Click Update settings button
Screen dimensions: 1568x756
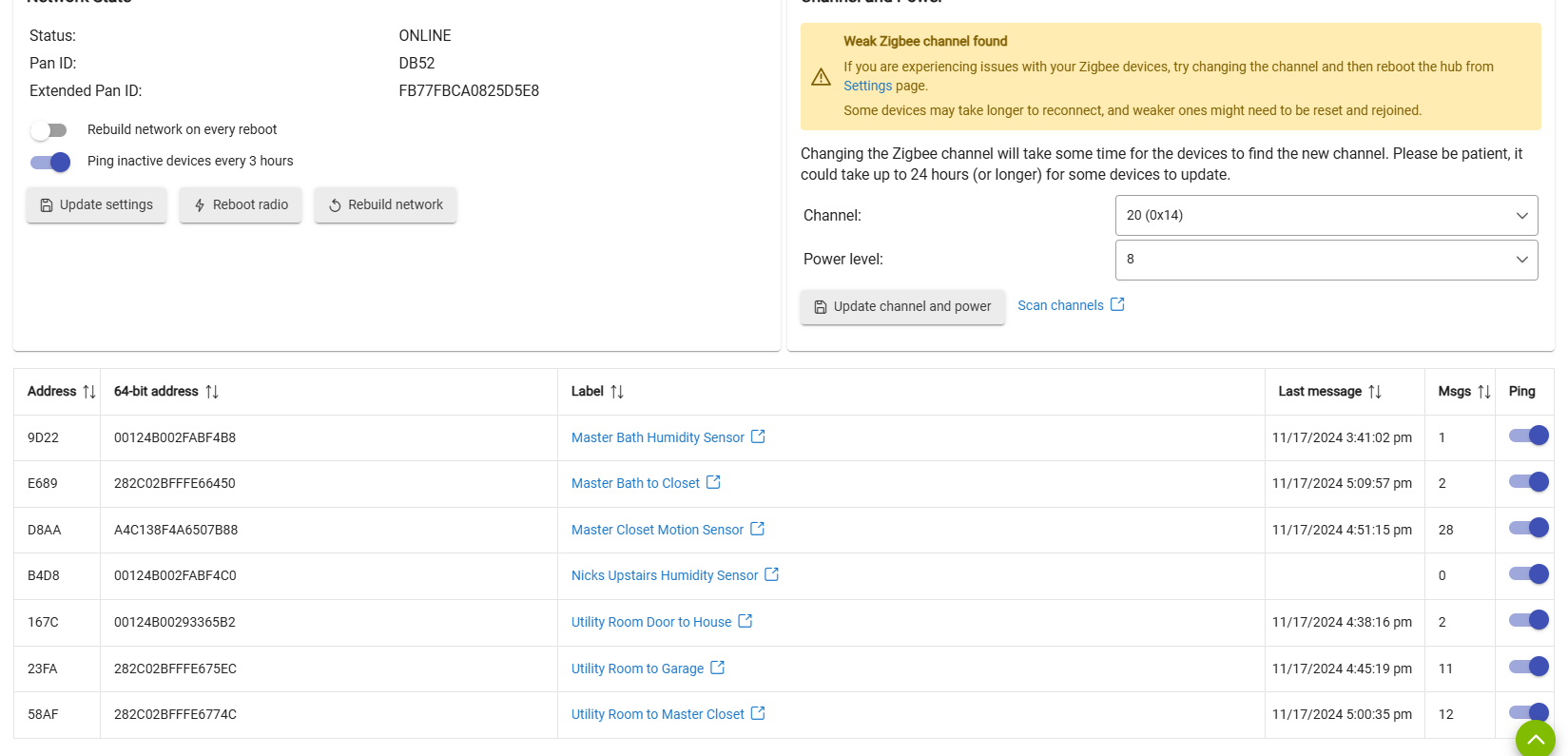[x=96, y=204]
